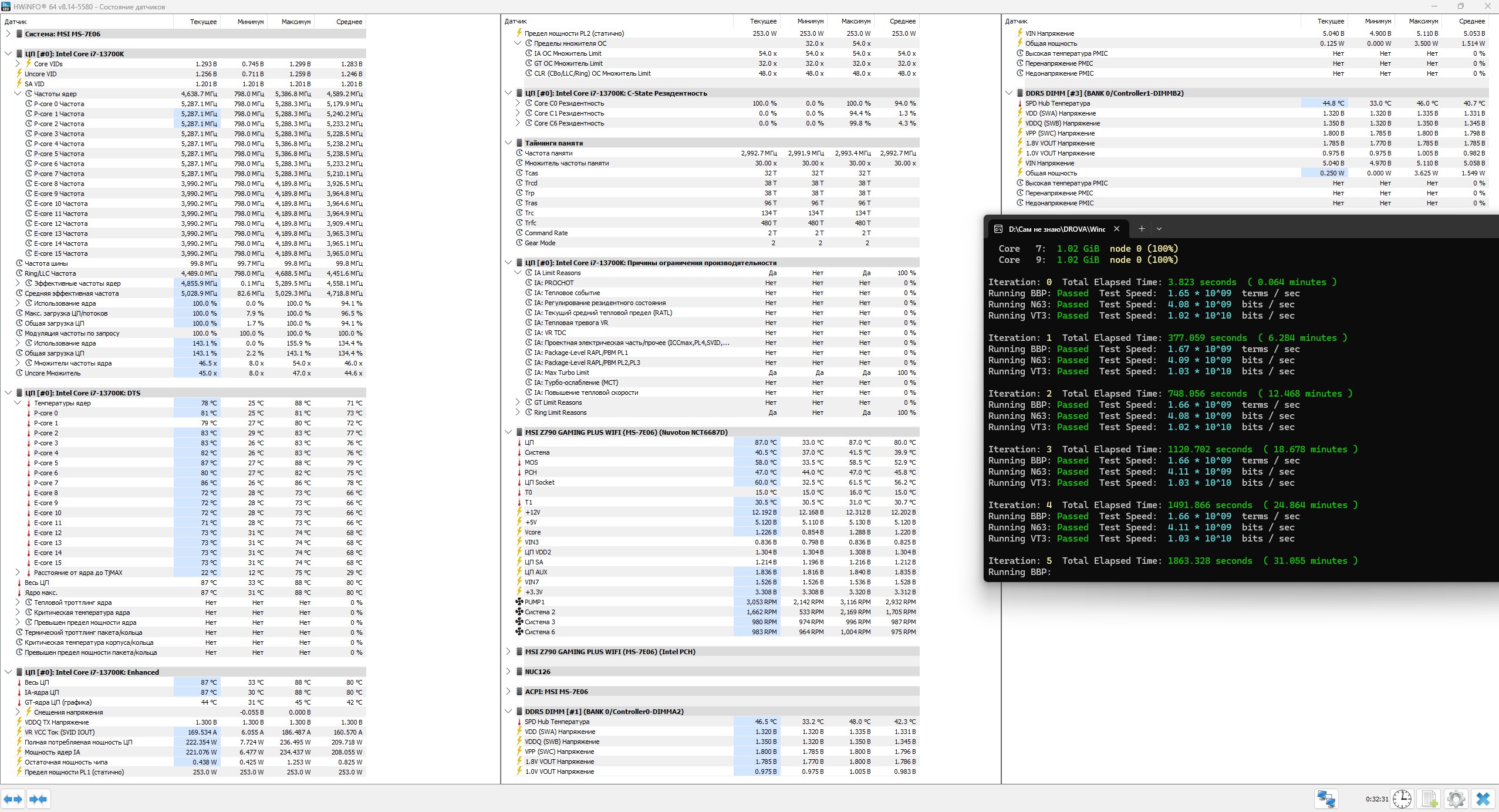Reset timer with the clock icon

pyautogui.click(x=1402, y=799)
